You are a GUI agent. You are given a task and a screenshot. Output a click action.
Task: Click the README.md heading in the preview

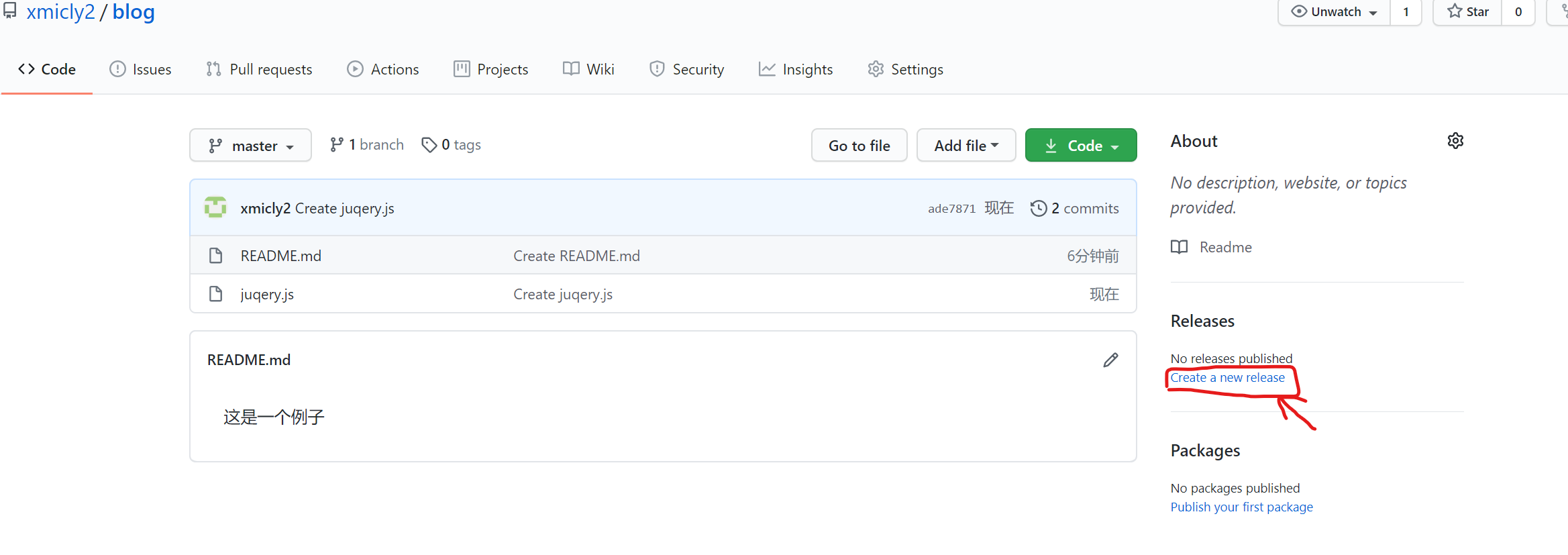click(249, 360)
